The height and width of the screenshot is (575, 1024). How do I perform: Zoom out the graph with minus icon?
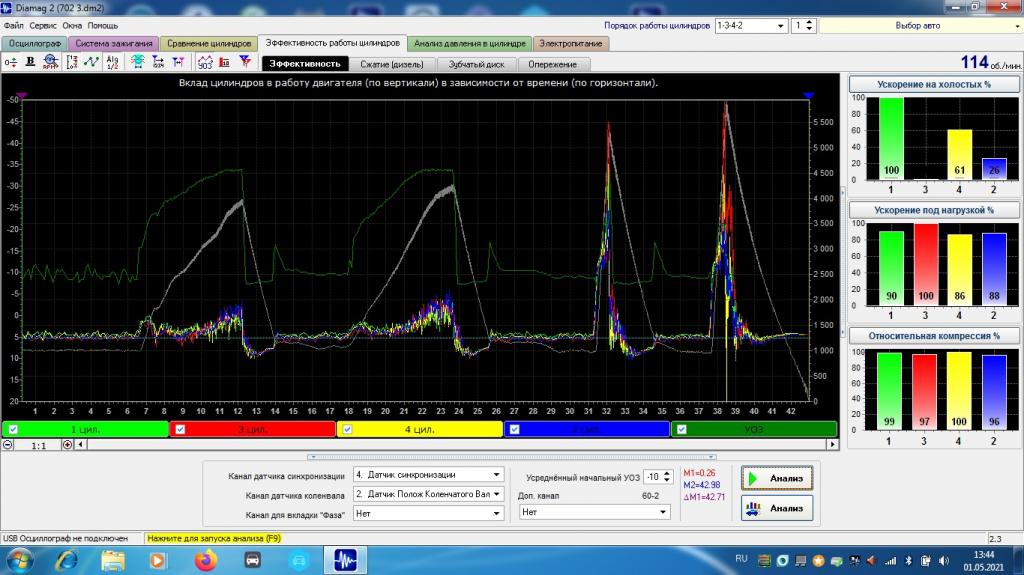point(7,444)
